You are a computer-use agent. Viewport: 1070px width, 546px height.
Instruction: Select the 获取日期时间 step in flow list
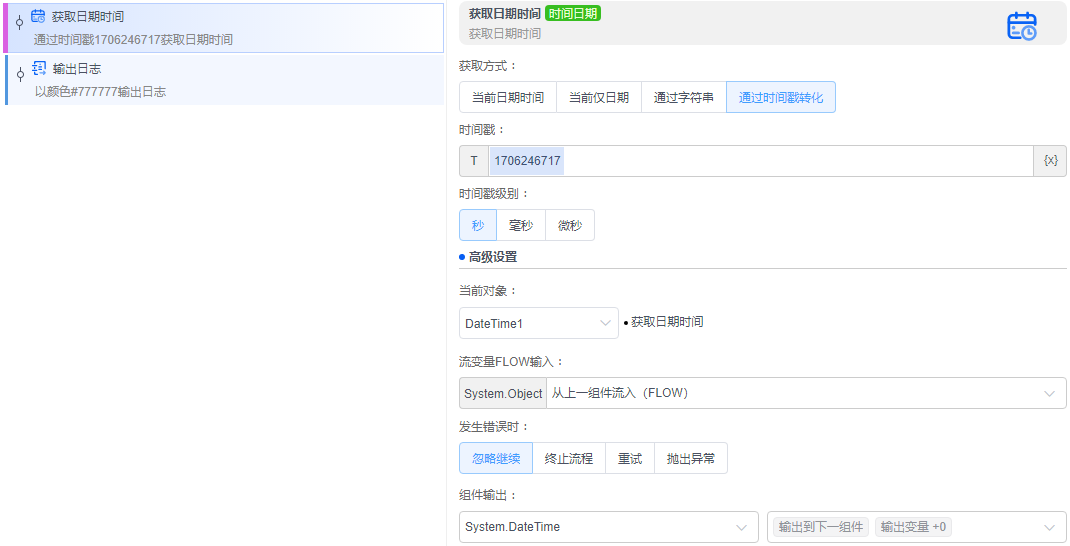(x=224, y=28)
